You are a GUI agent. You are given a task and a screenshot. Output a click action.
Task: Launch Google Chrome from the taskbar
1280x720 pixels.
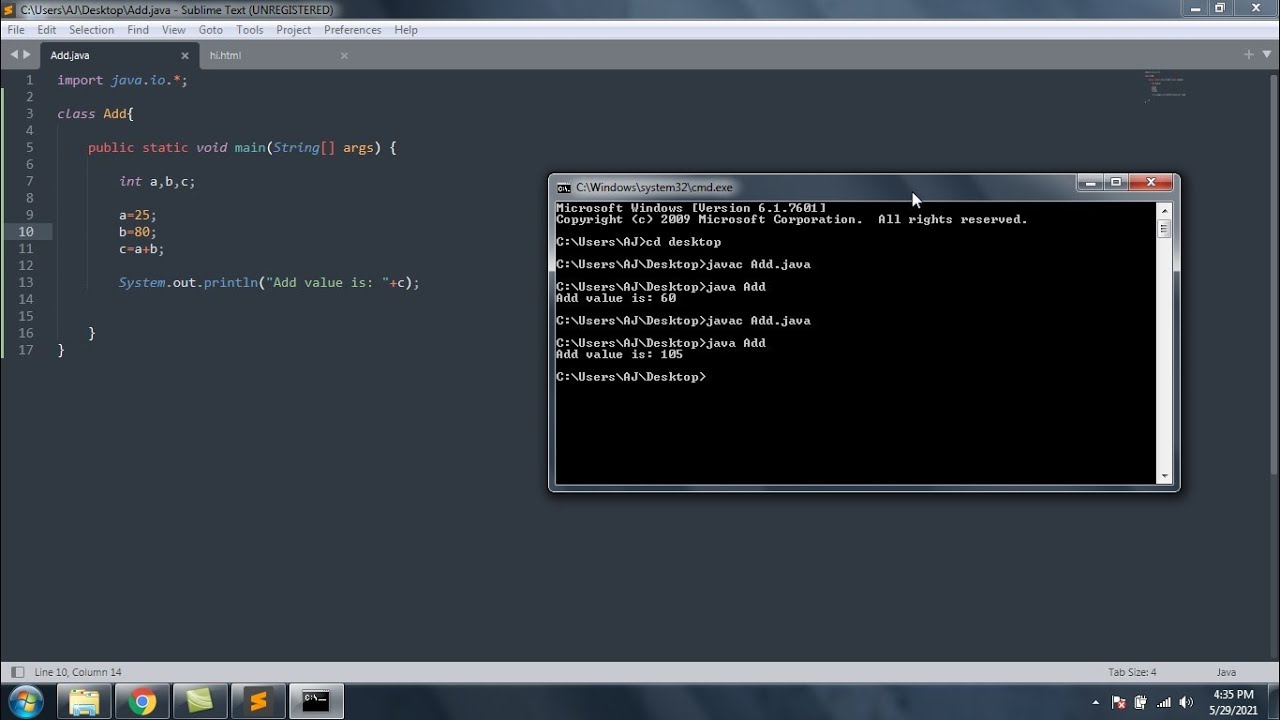point(142,701)
